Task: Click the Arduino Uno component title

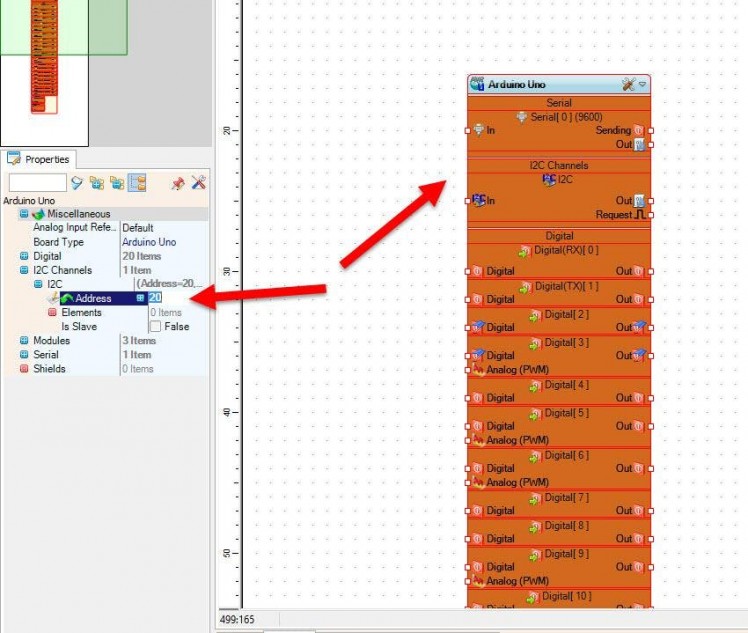Action: (516, 84)
